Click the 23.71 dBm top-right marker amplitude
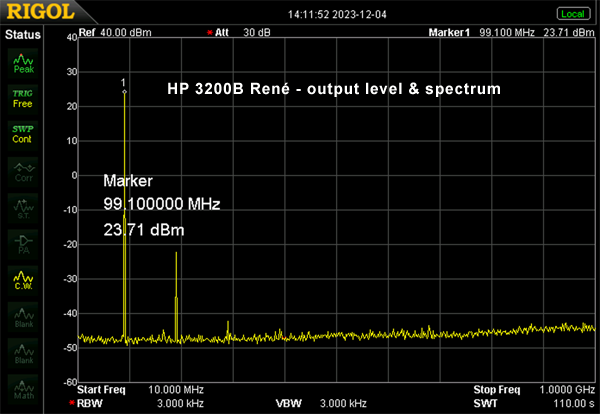 [x=569, y=33]
